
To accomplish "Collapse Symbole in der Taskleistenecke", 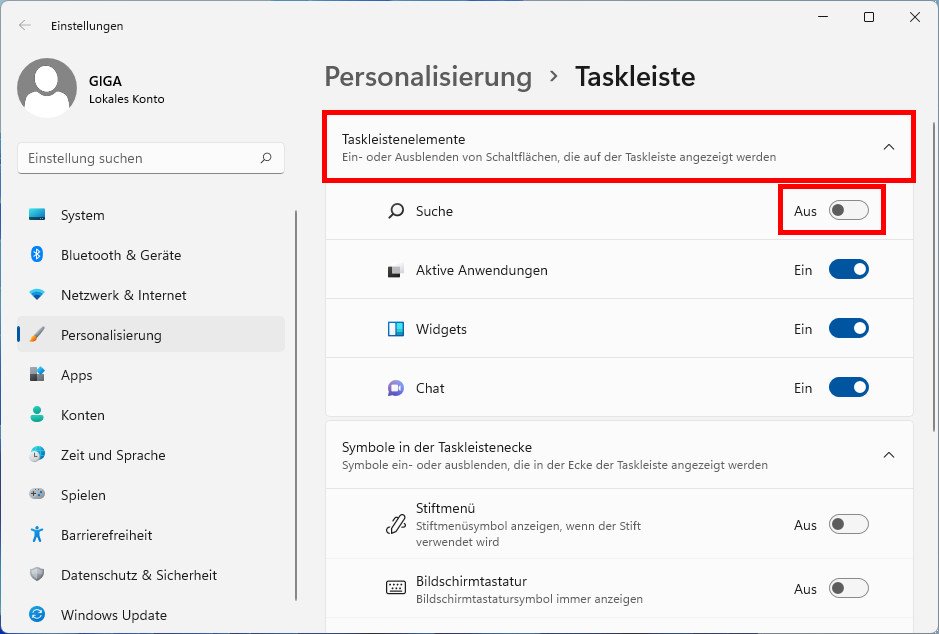I will coord(888,455).
